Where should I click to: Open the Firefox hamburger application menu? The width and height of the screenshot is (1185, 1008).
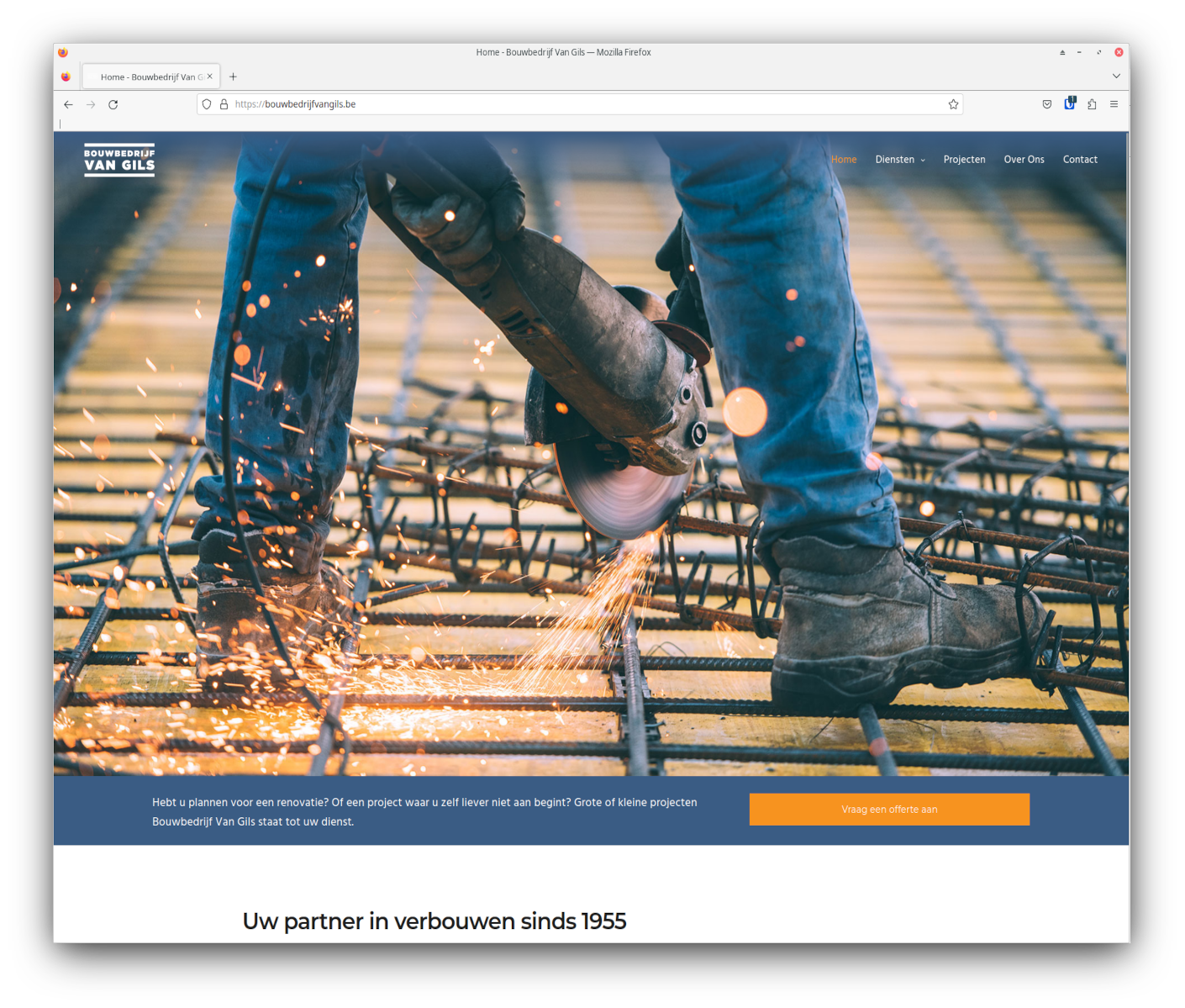pyautogui.click(x=1114, y=104)
